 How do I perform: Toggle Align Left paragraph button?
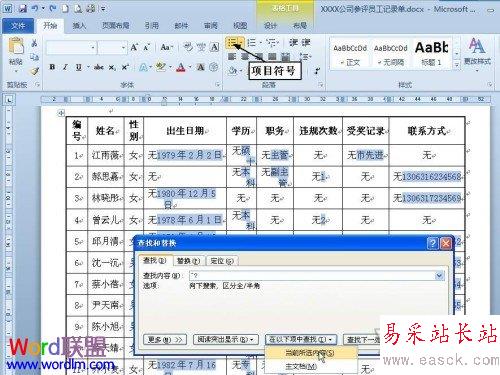click(232, 56)
